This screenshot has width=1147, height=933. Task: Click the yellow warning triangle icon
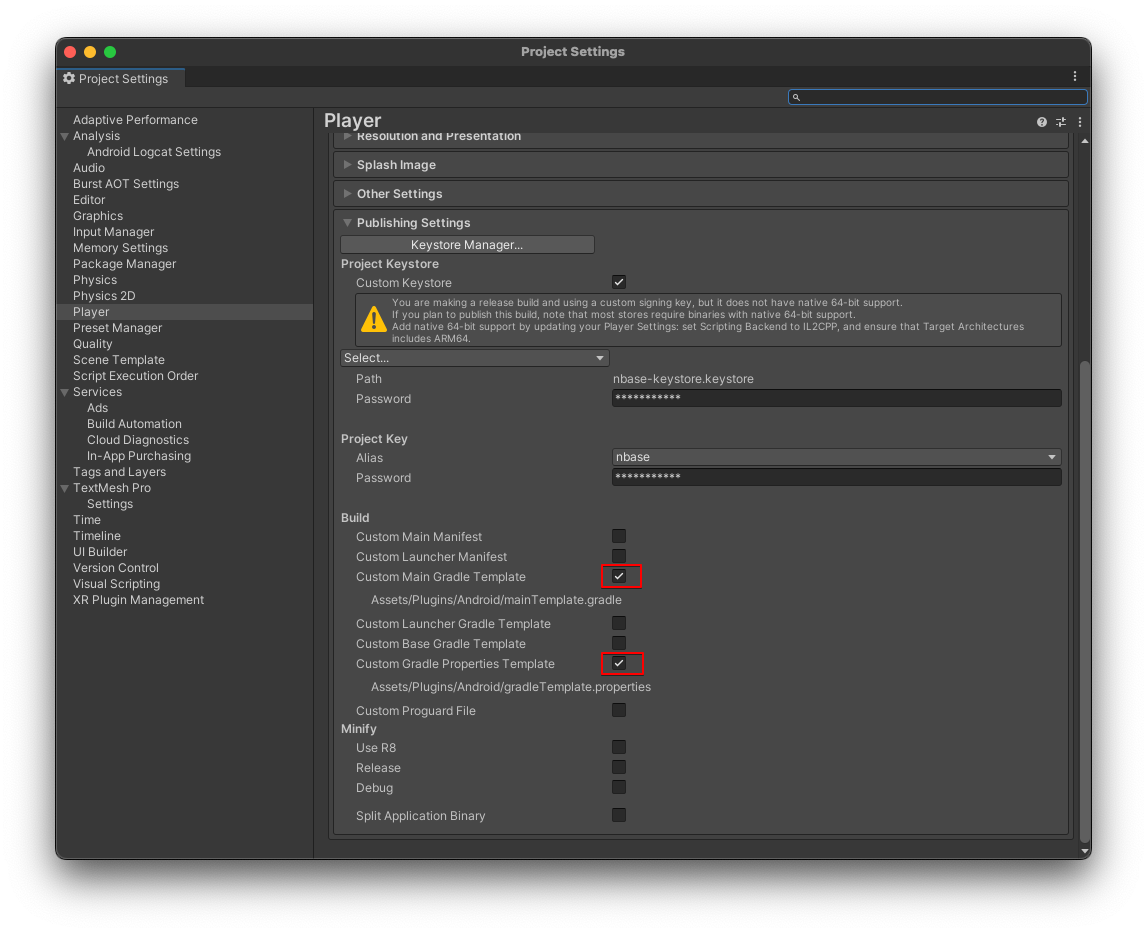374,320
